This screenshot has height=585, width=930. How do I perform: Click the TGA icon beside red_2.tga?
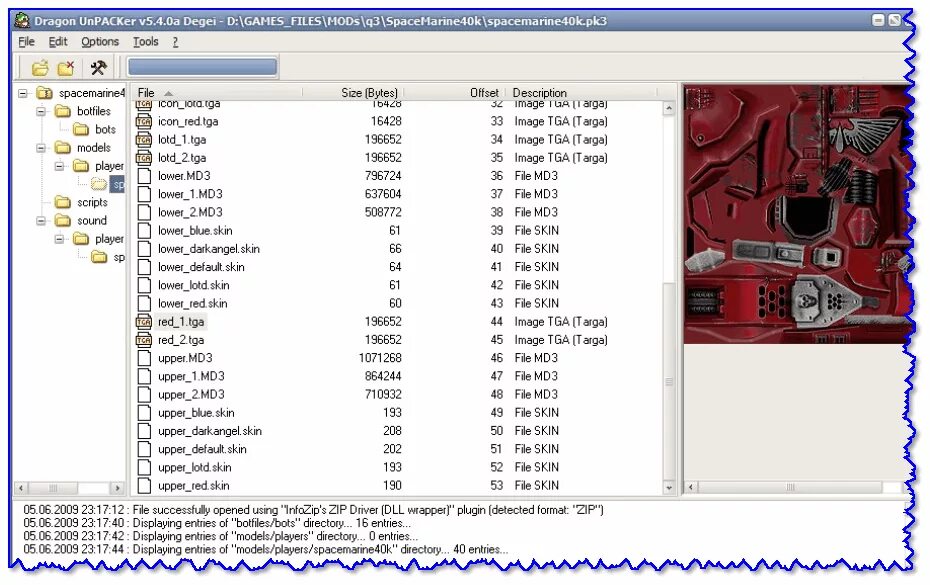(144, 340)
